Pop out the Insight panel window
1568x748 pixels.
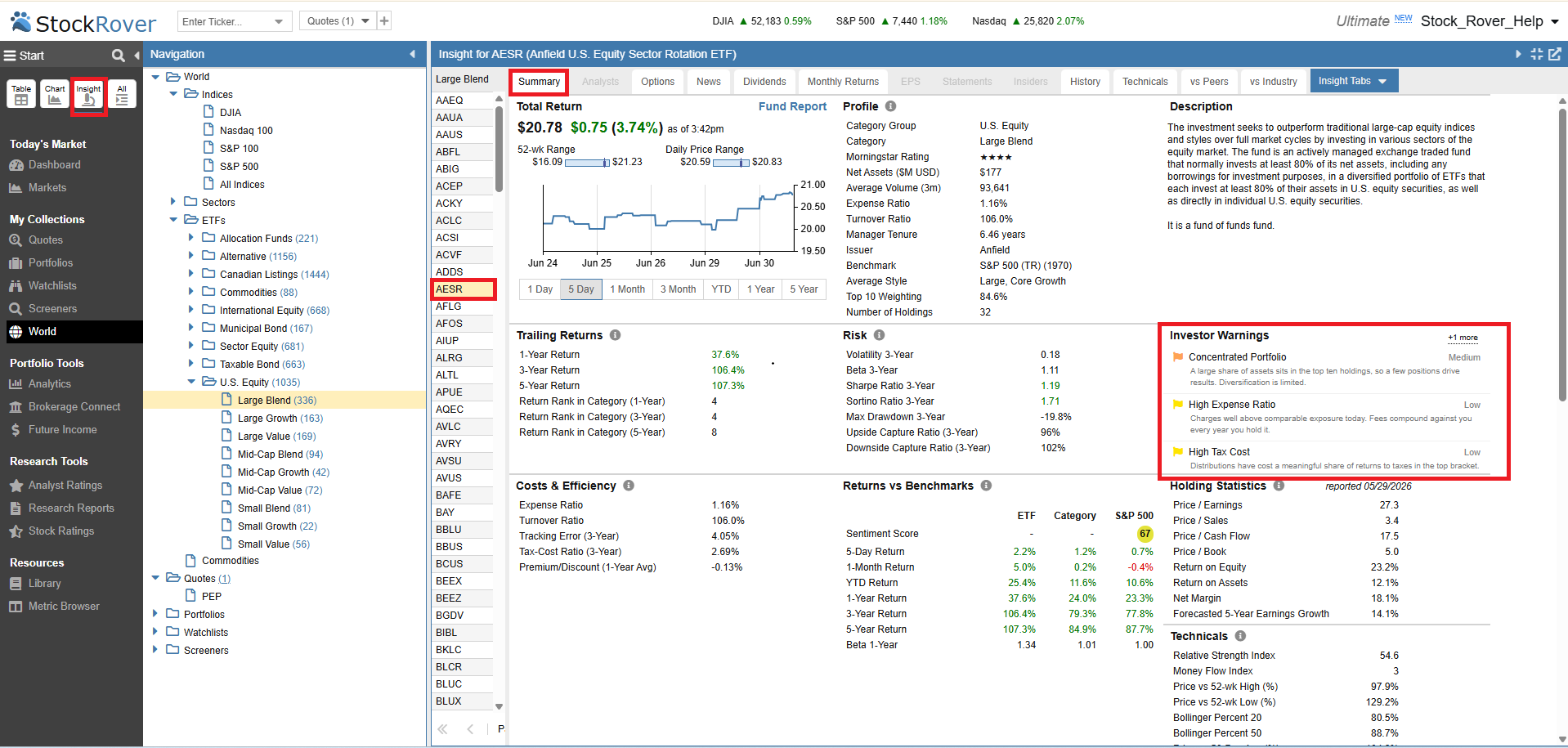pos(1555,54)
